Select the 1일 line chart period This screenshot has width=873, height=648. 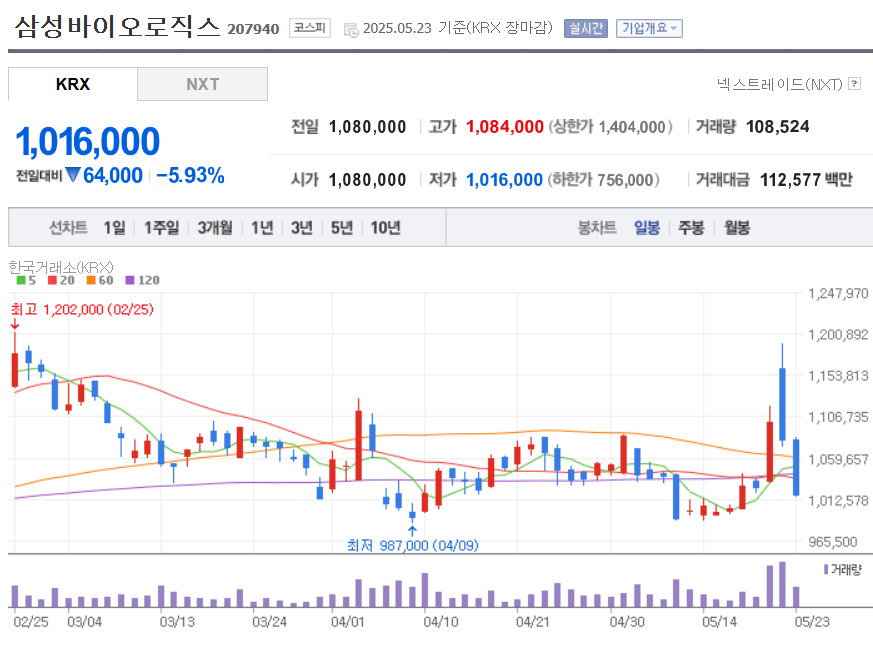pyautogui.click(x=115, y=227)
